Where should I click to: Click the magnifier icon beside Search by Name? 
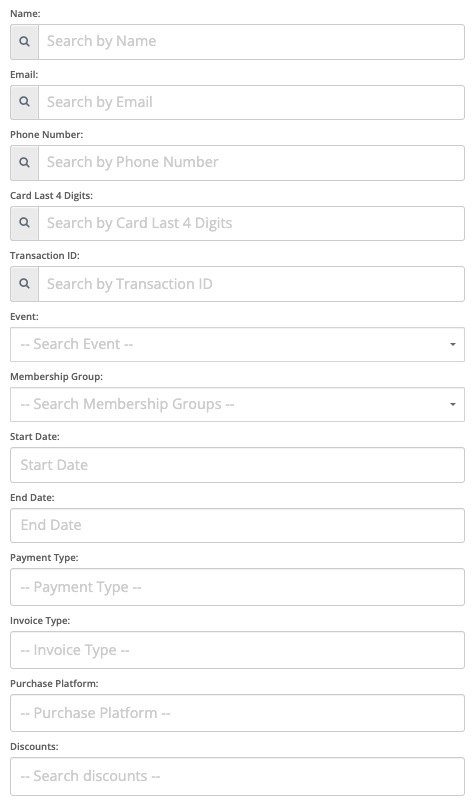point(24,42)
